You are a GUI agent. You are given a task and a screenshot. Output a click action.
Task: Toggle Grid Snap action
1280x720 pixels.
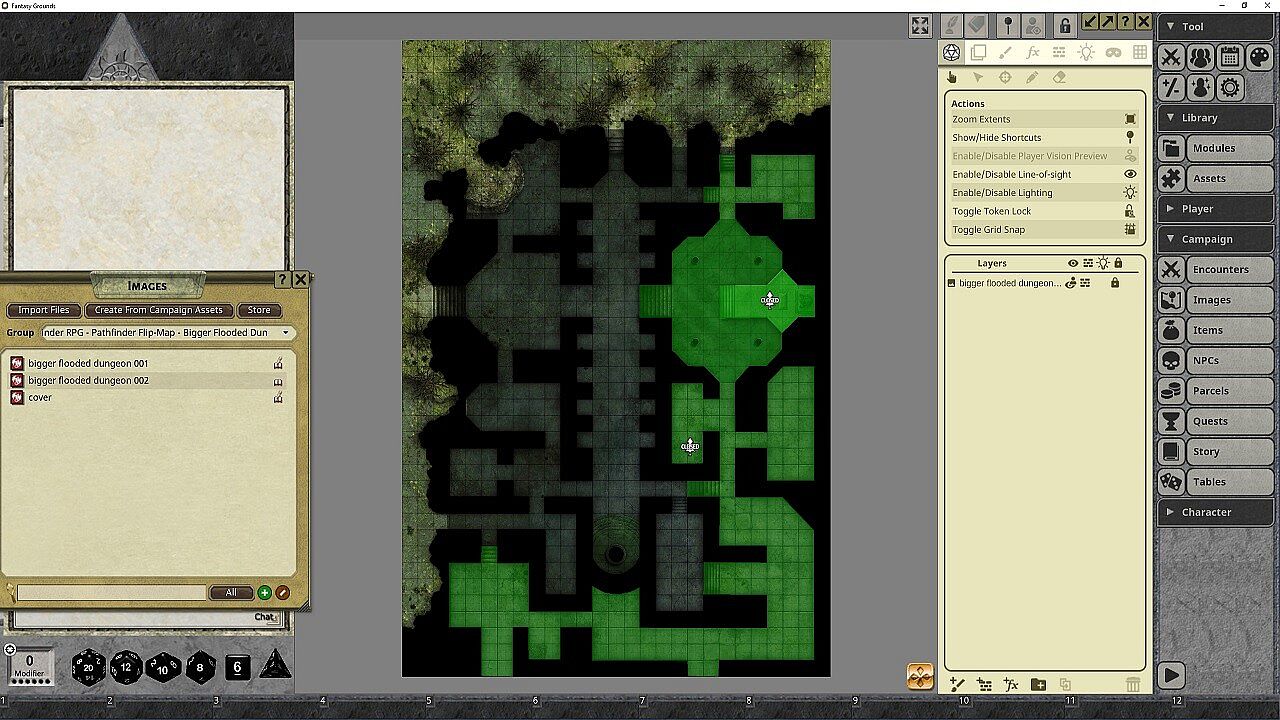(x=1044, y=230)
